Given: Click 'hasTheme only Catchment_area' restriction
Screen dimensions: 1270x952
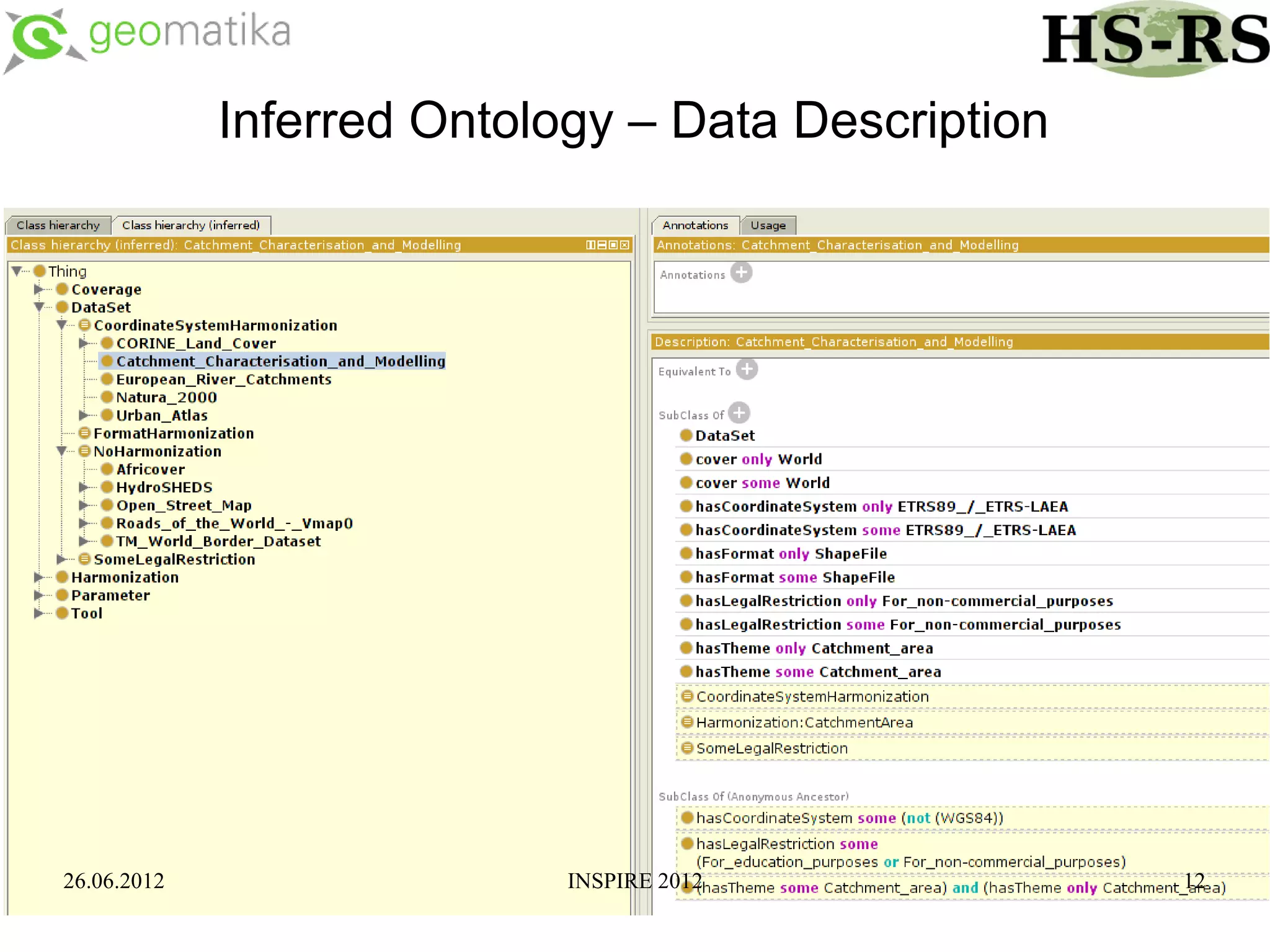Looking at the screenshot, I should [x=972, y=647].
